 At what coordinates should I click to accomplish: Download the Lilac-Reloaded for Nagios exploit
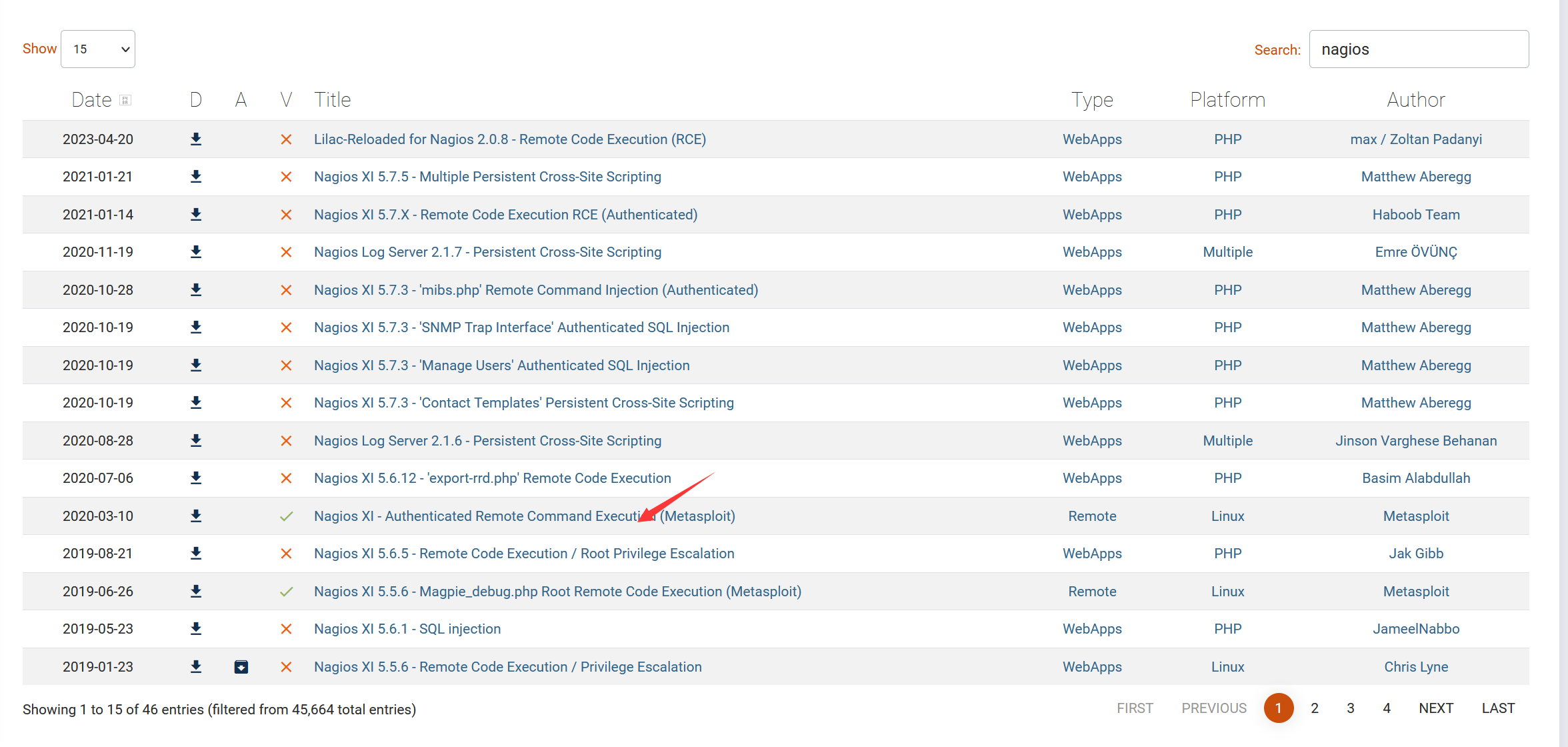click(x=195, y=139)
